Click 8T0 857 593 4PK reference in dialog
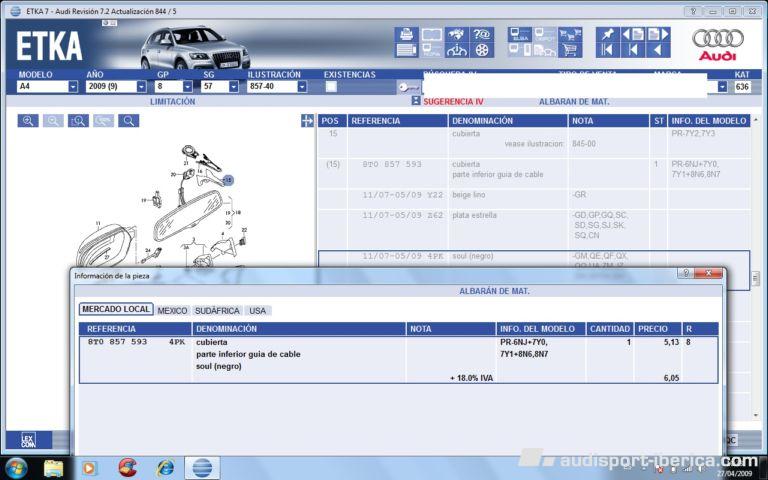The height and width of the screenshot is (480, 768). coord(136,342)
